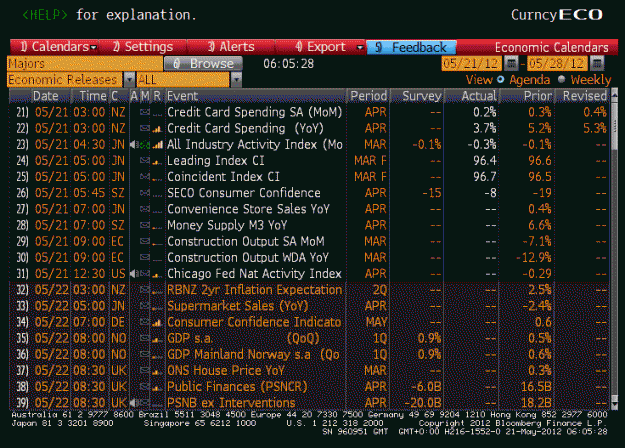Open the ALL filter dropdown arrow
This screenshot has width=625, height=448.
(x=236, y=80)
